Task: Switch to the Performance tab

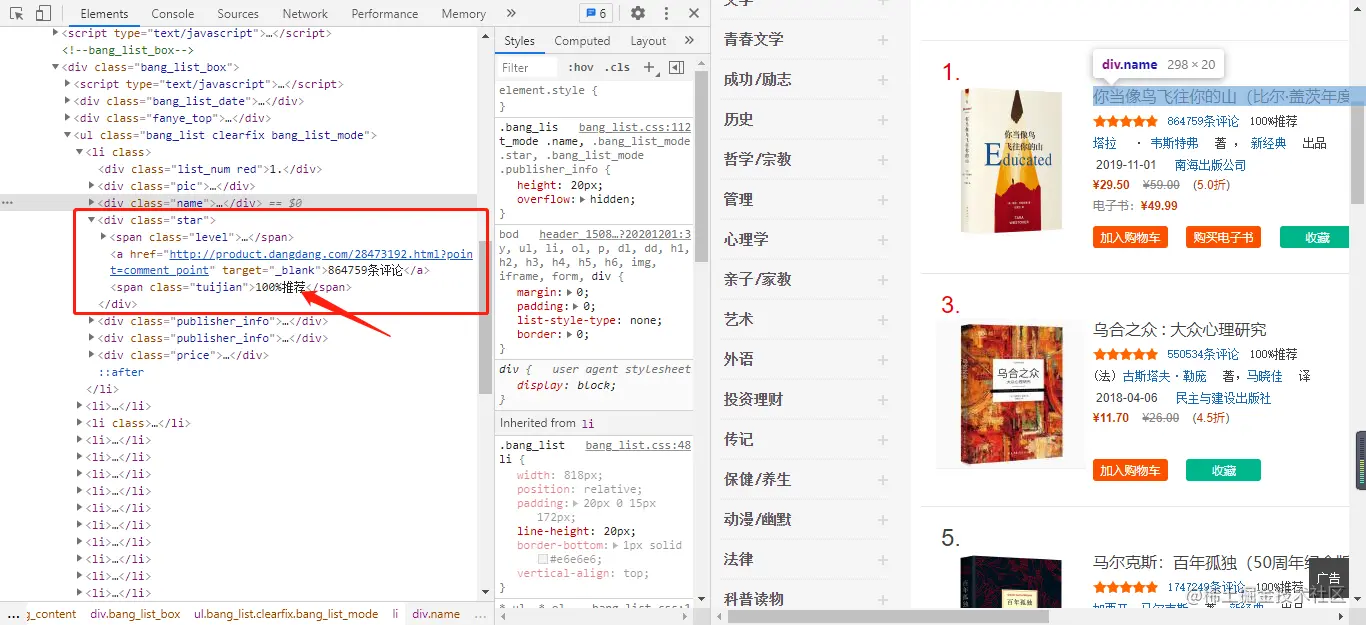Action: coord(385,14)
